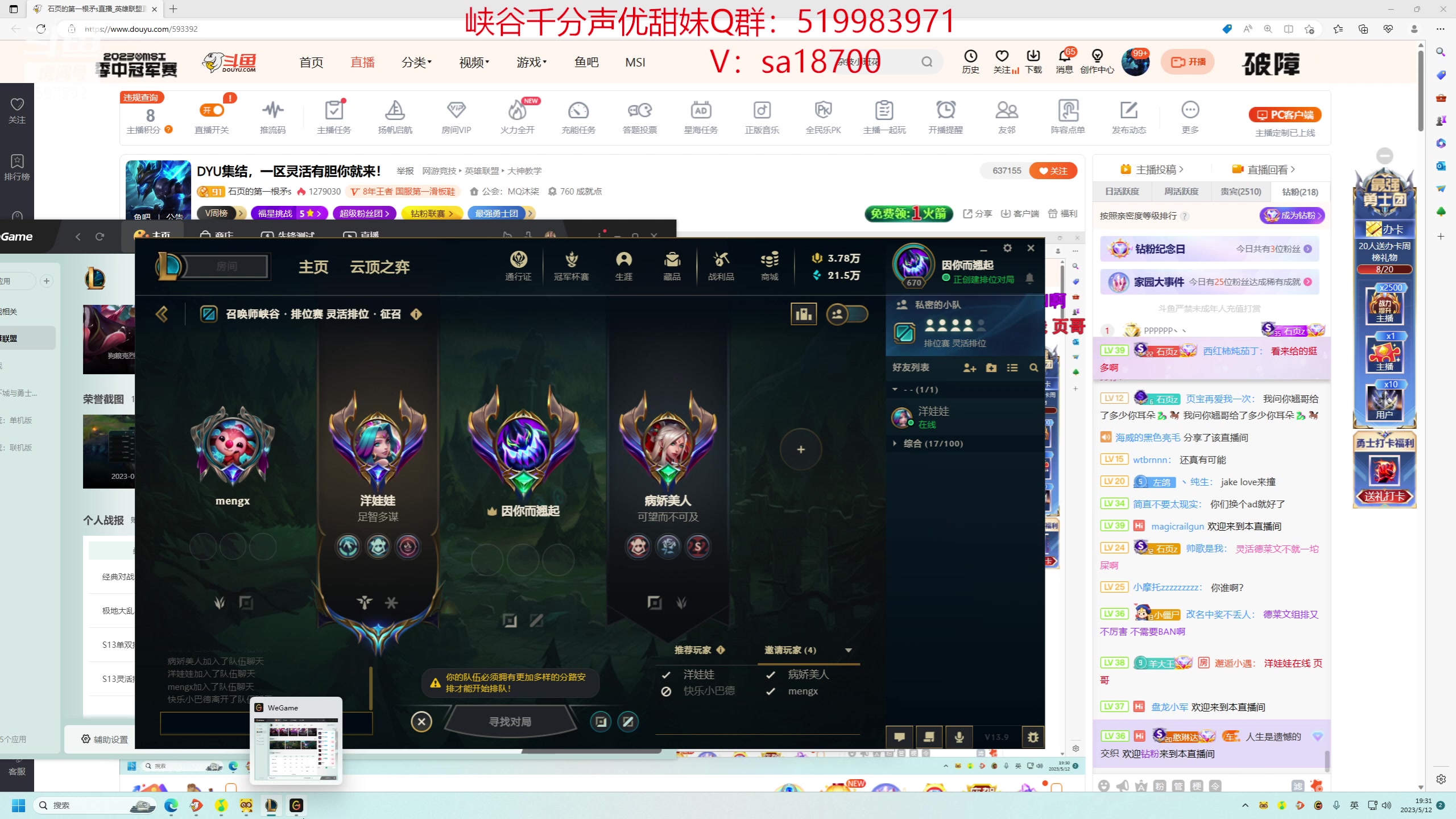Collapse the 邀请玩家 (4) dropdown arrow
This screenshot has width=1456, height=819.
click(849, 650)
